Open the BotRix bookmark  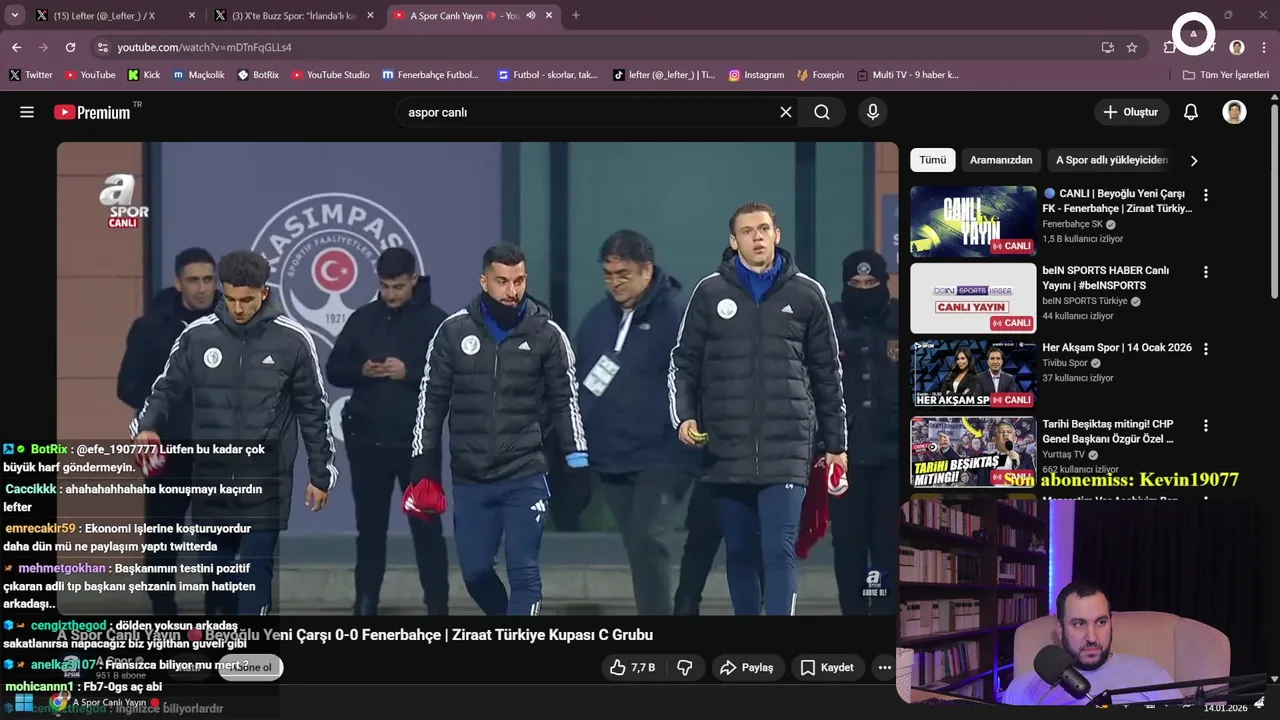(x=258, y=75)
